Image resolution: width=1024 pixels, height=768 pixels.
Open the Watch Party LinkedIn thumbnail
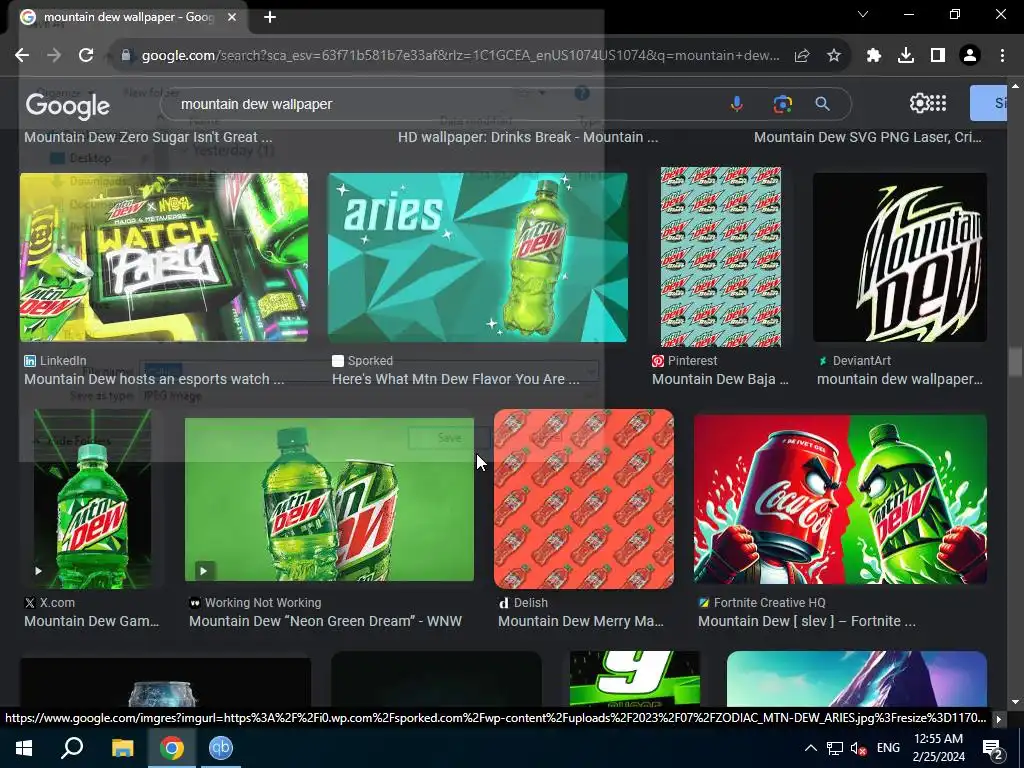click(x=164, y=257)
